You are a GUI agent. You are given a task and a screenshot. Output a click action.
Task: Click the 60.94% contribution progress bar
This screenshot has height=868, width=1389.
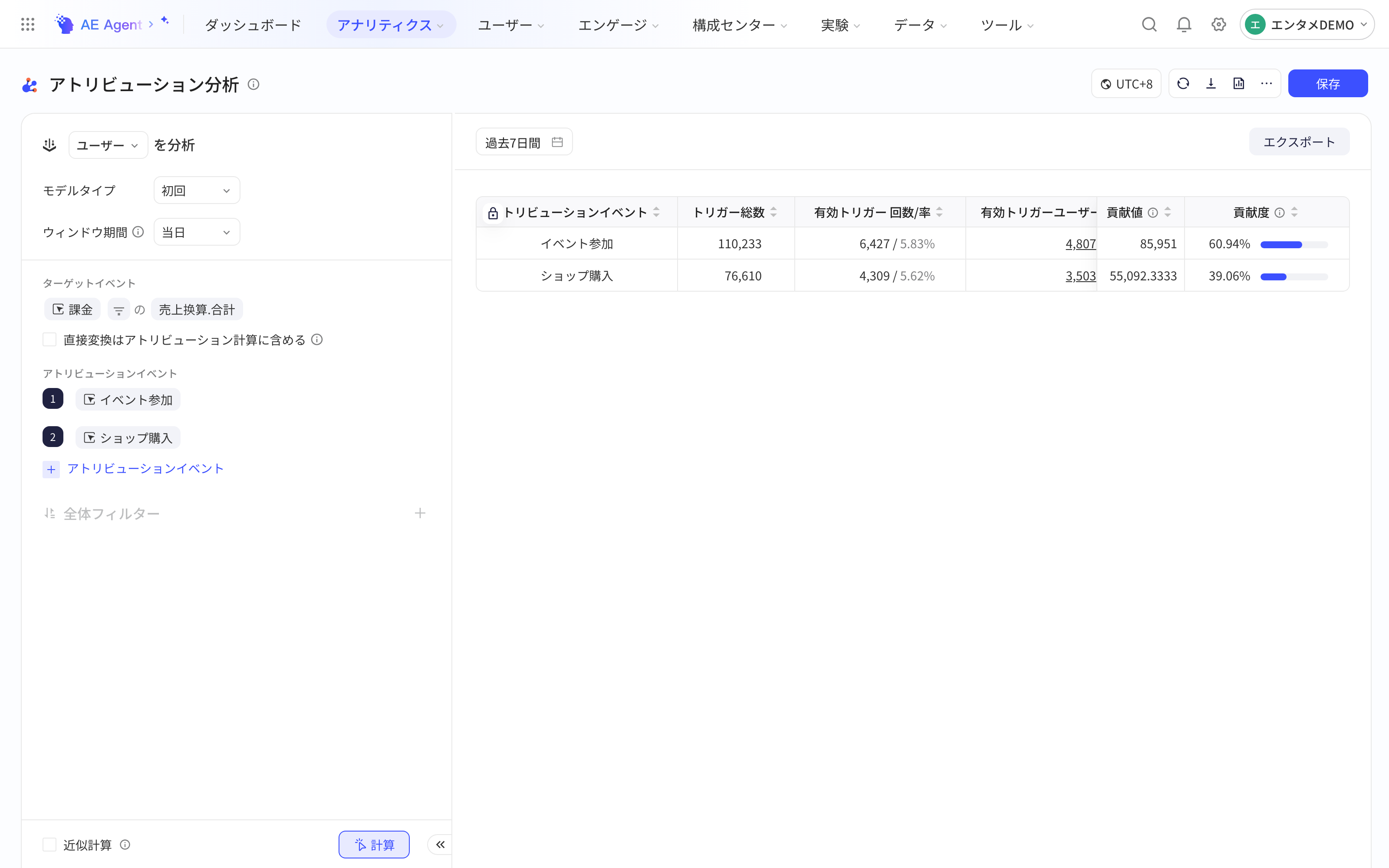[x=1294, y=244]
